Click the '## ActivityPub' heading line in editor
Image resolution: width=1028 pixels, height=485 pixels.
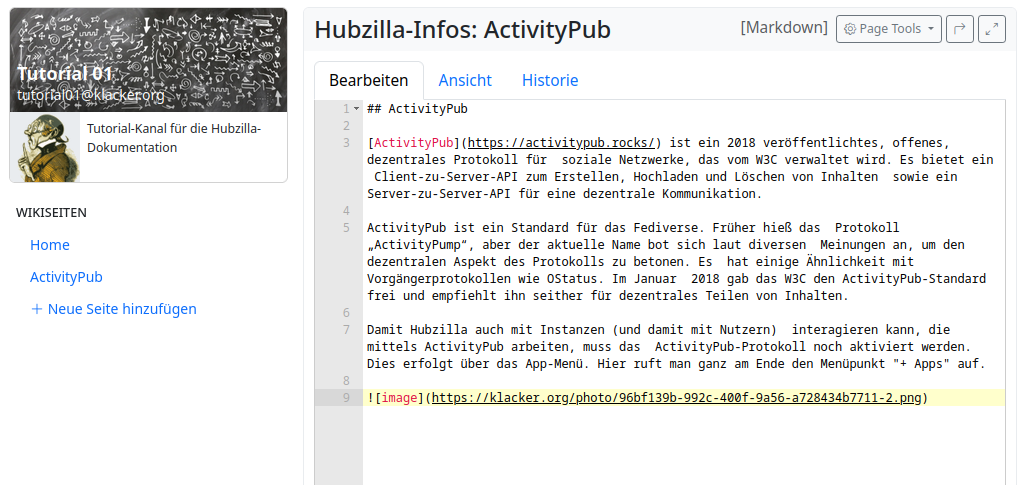(417, 109)
